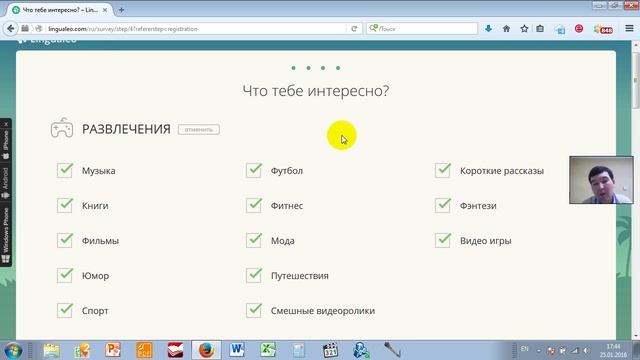
Task: Click the Поиск search field
Action: click(422, 29)
